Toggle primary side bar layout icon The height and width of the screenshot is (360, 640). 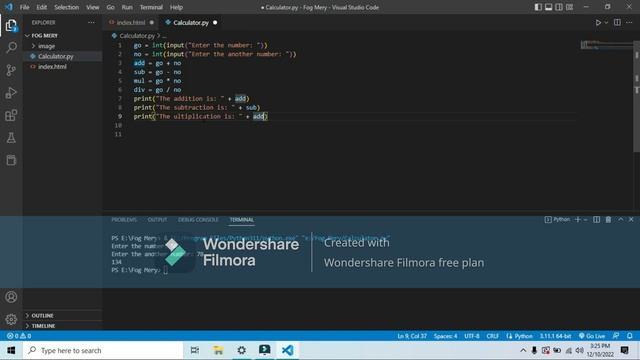point(538,7)
